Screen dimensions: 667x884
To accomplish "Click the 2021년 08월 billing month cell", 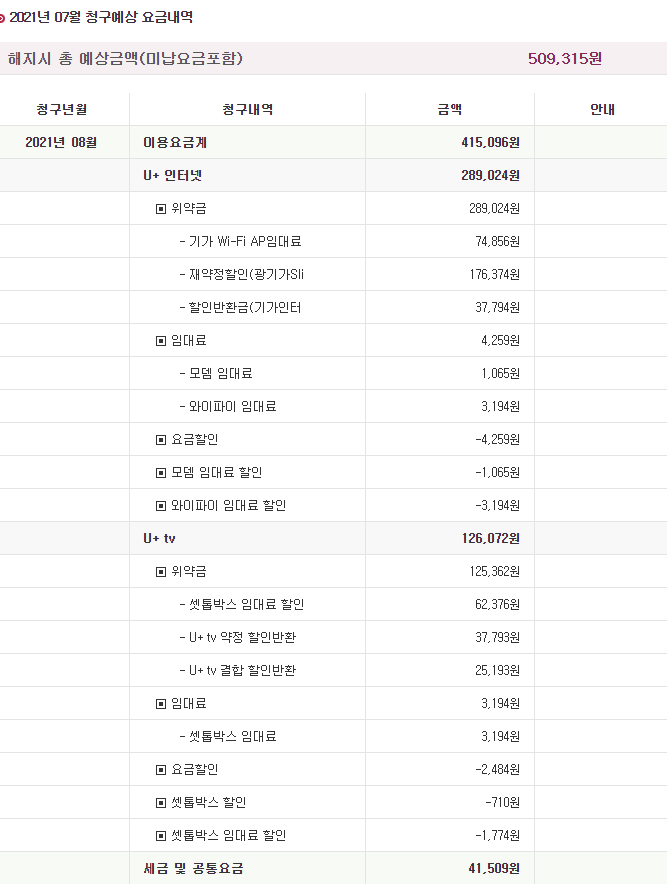I will point(61,142).
